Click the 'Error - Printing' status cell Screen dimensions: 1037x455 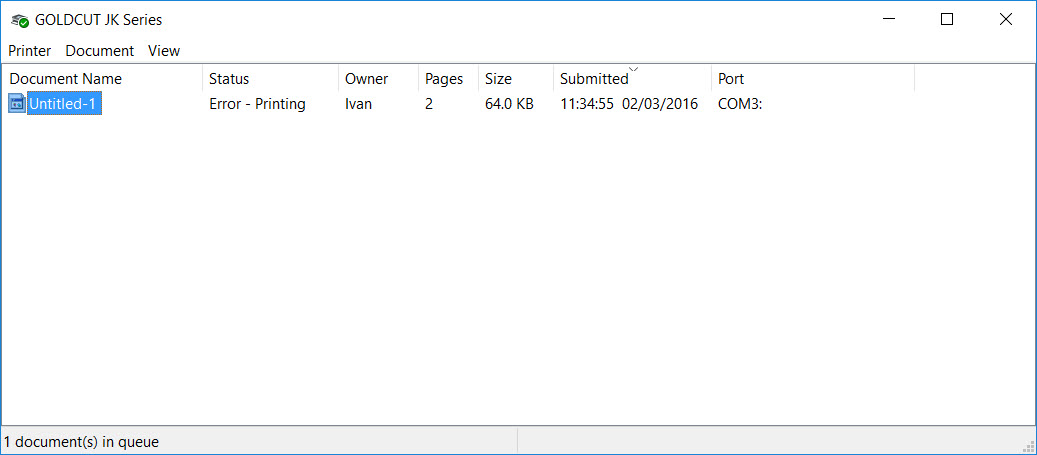tap(257, 104)
